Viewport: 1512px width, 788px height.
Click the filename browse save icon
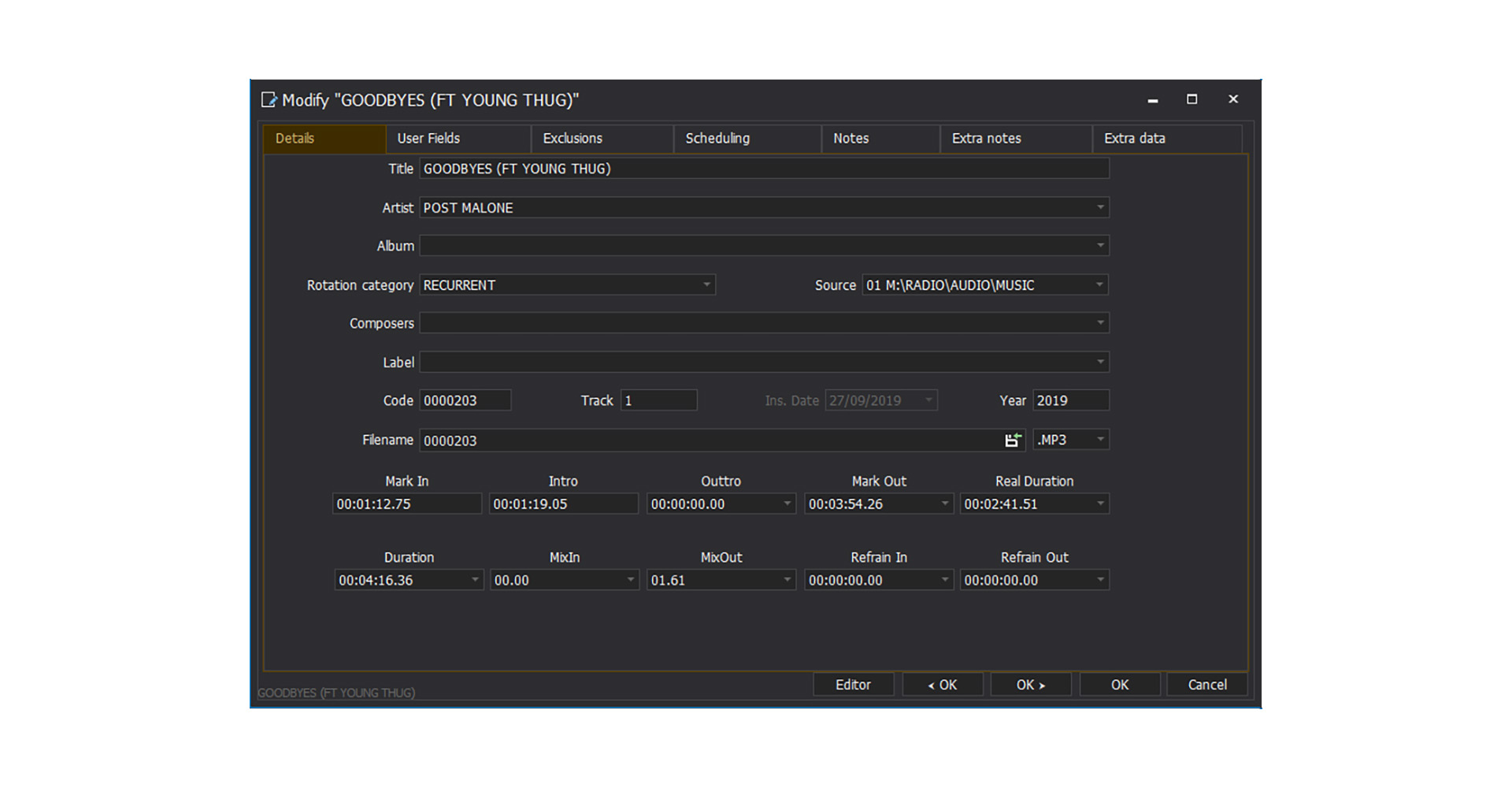[1013, 440]
